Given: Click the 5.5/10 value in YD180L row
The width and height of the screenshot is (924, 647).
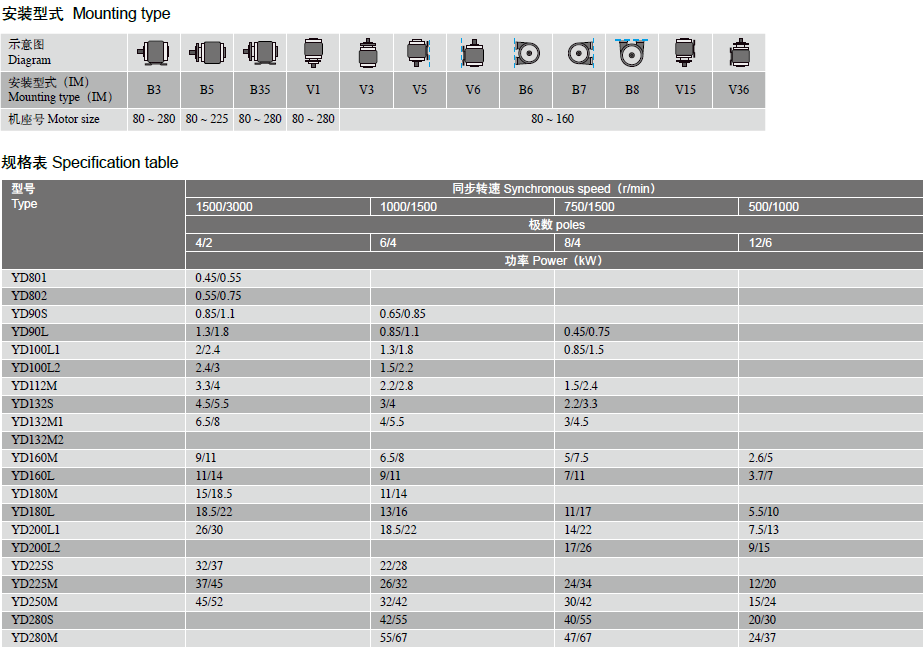Looking at the screenshot, I should [x=764, y=512].
